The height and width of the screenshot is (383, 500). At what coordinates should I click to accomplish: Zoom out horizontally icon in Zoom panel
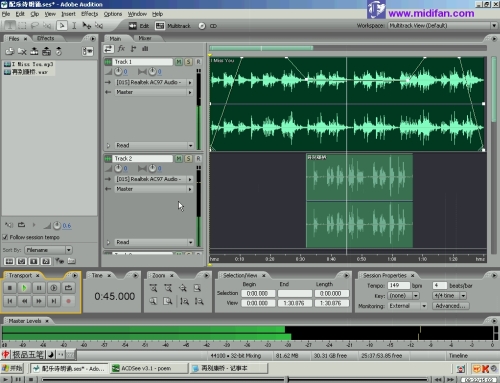point(168,288)
